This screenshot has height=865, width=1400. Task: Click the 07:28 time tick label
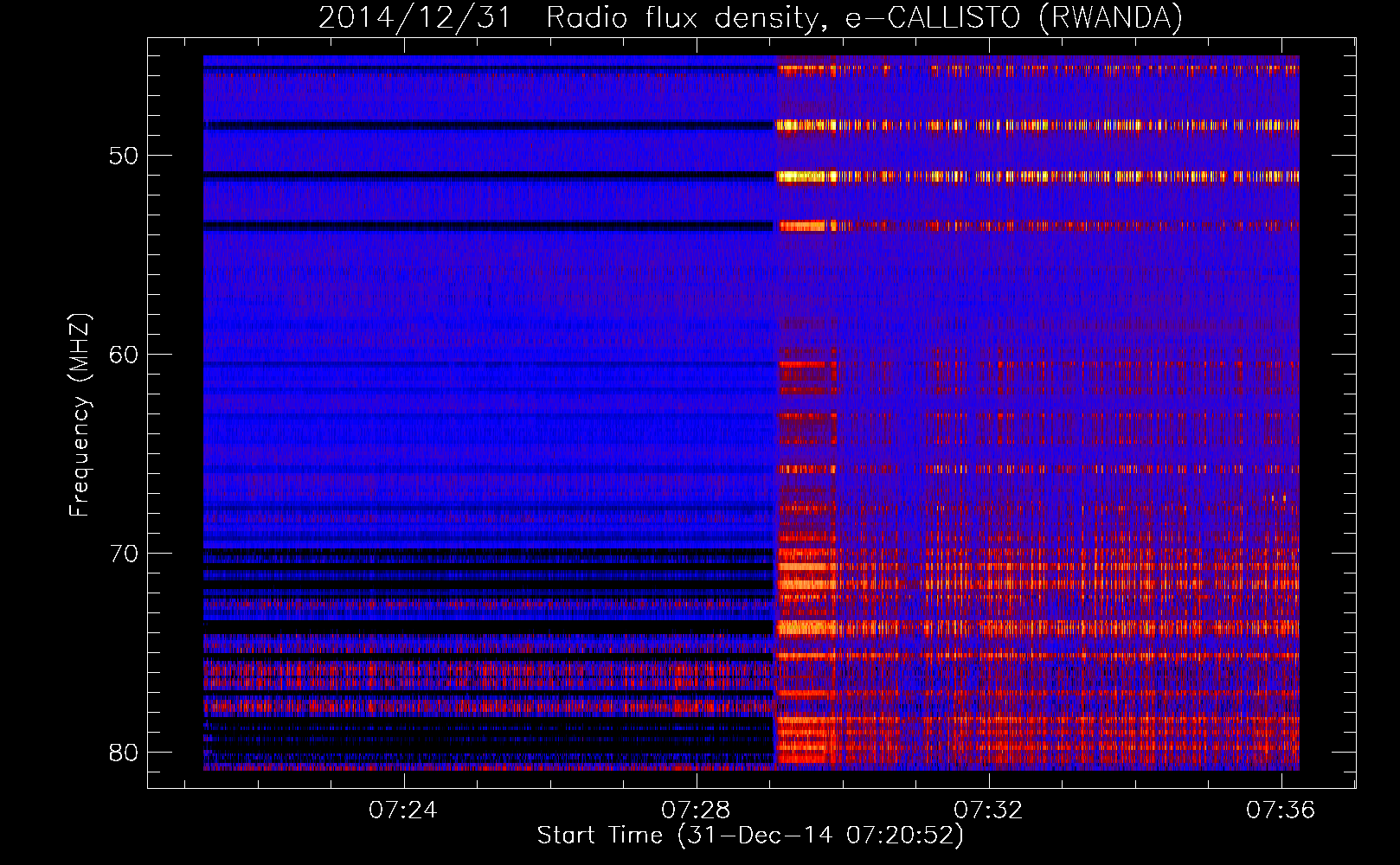(x=696, y=811)
